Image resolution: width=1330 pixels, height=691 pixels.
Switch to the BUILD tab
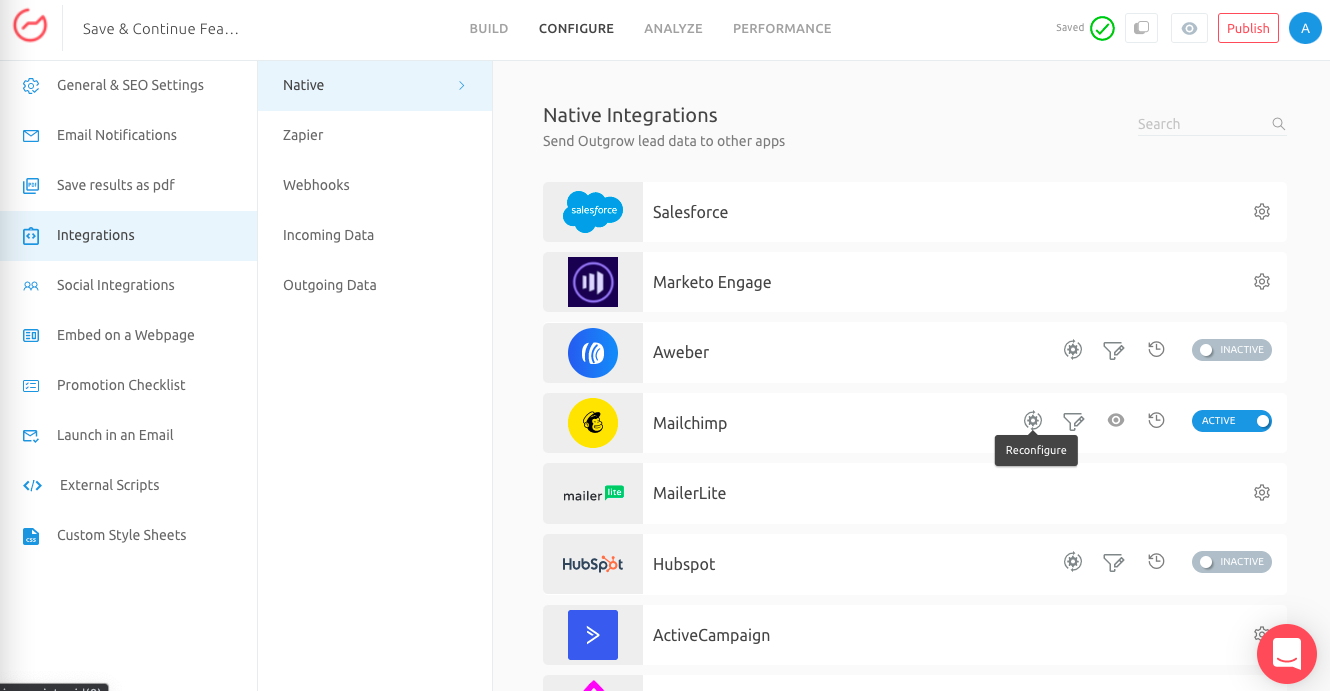click(x=489, y=28)
